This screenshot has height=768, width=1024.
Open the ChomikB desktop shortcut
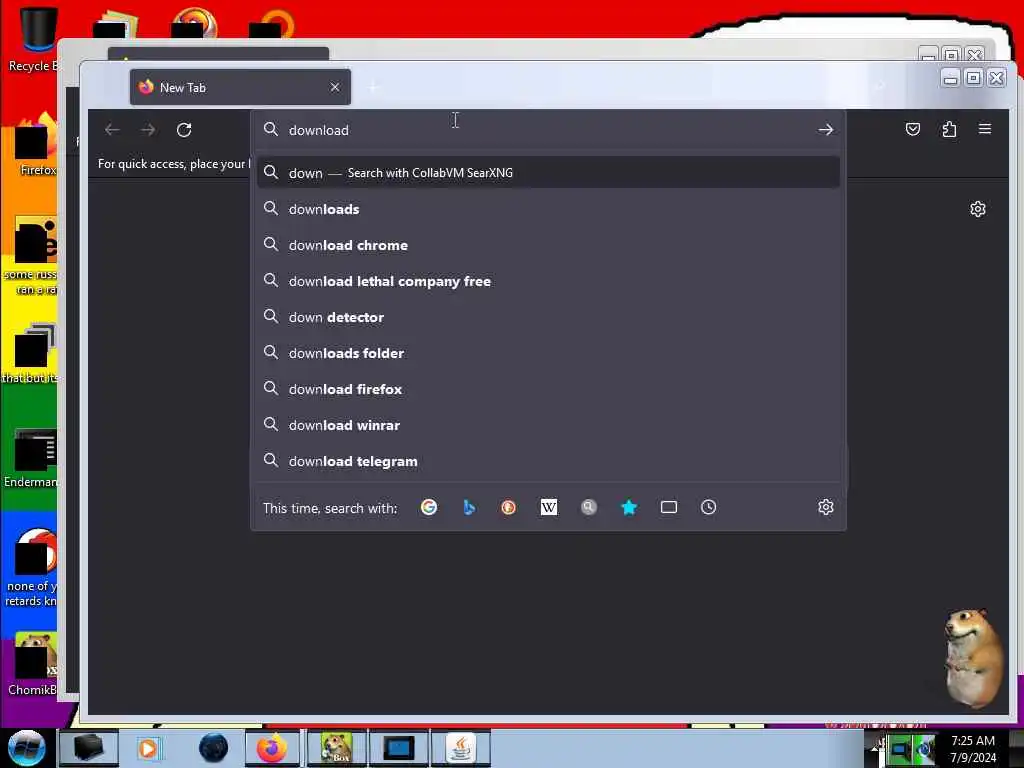point(33,664)
